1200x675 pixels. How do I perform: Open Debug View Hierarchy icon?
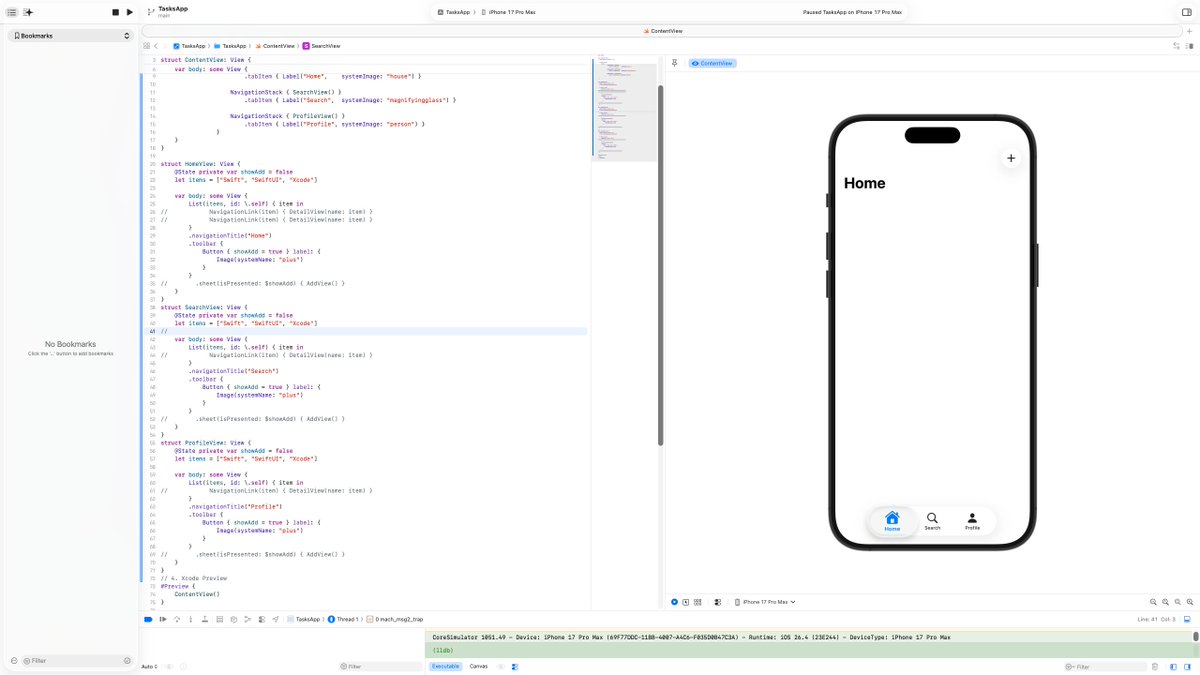coord(220,619)
